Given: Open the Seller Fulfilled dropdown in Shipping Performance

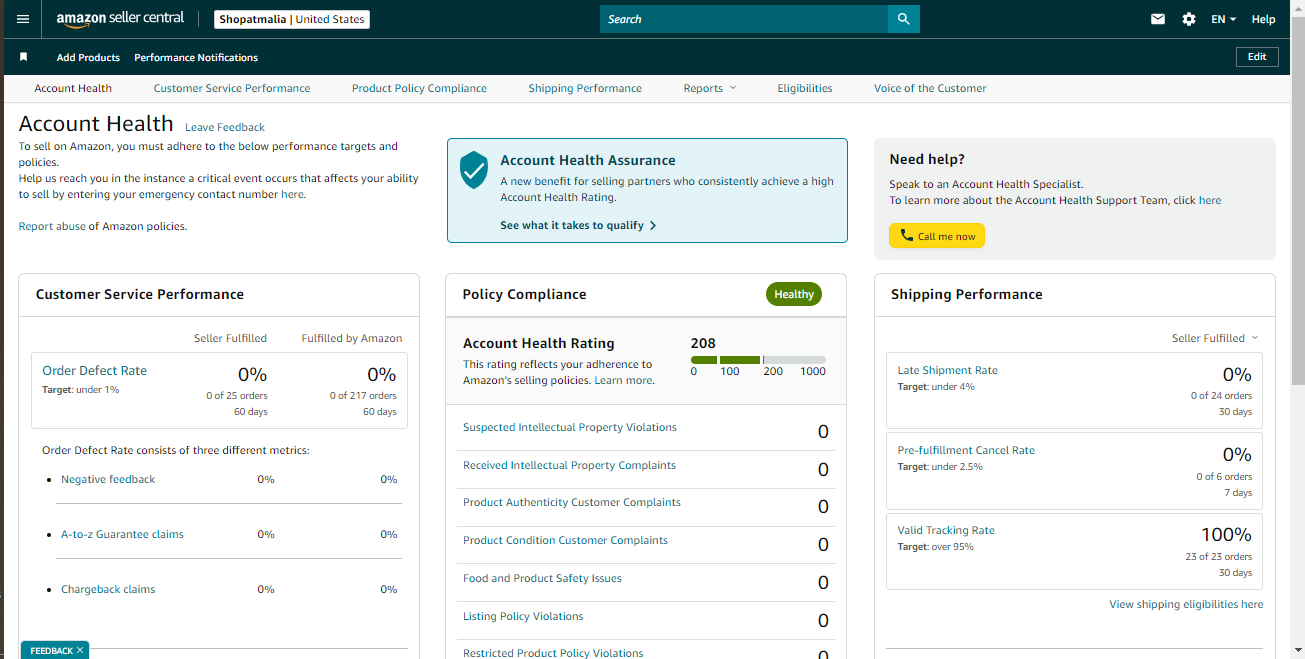Looking at the screenshot, I should click(1215, 338).
